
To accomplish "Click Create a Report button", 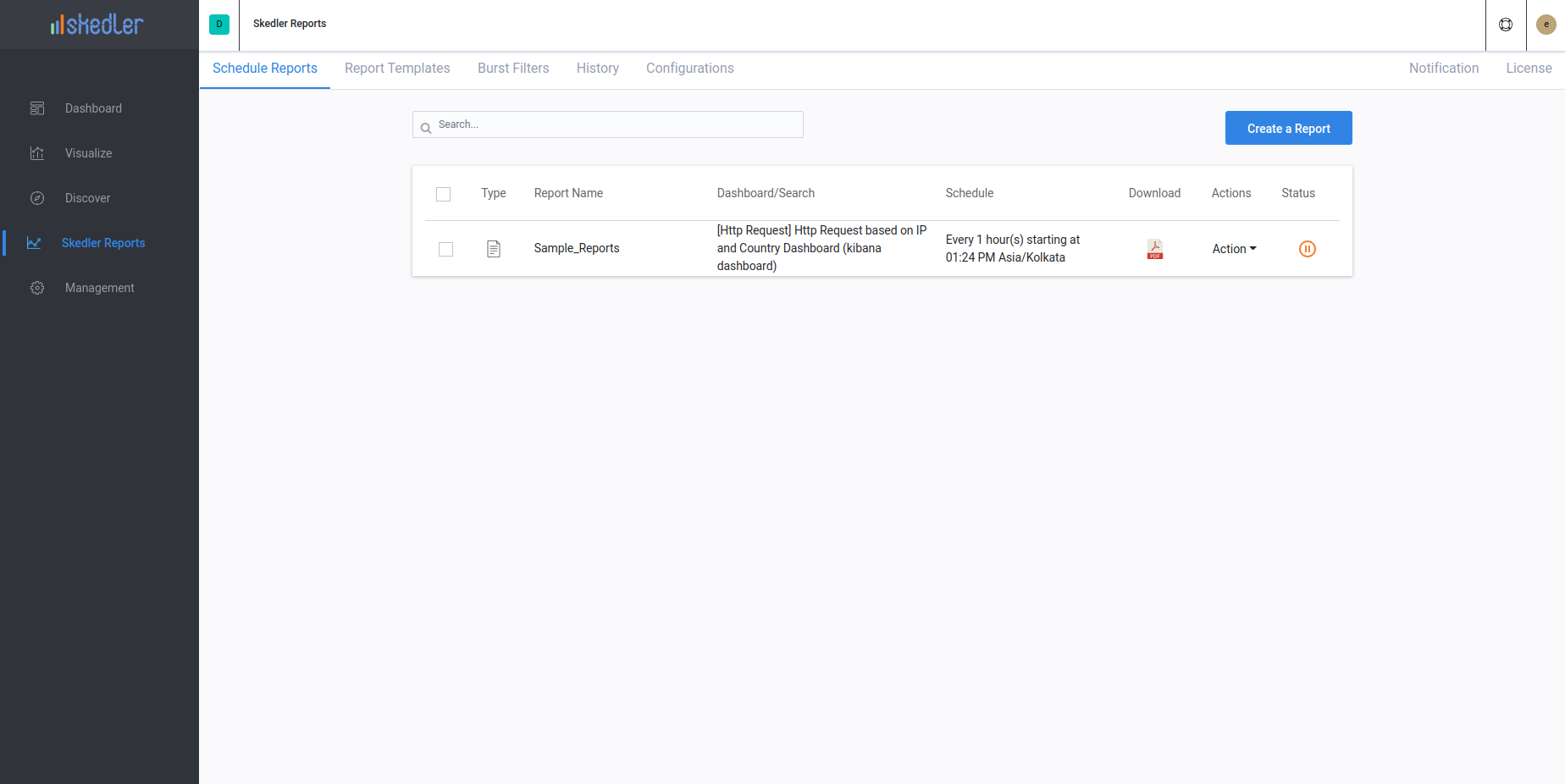I will 1289,128.
